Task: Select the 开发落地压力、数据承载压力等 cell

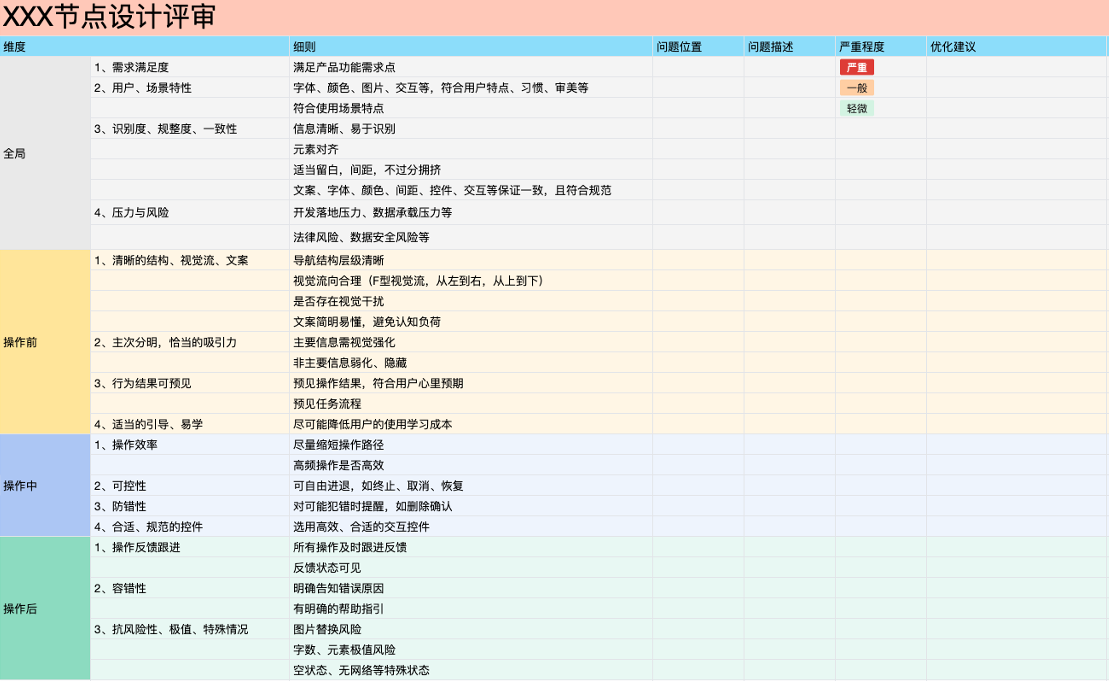Action: (x=471, y=212)
